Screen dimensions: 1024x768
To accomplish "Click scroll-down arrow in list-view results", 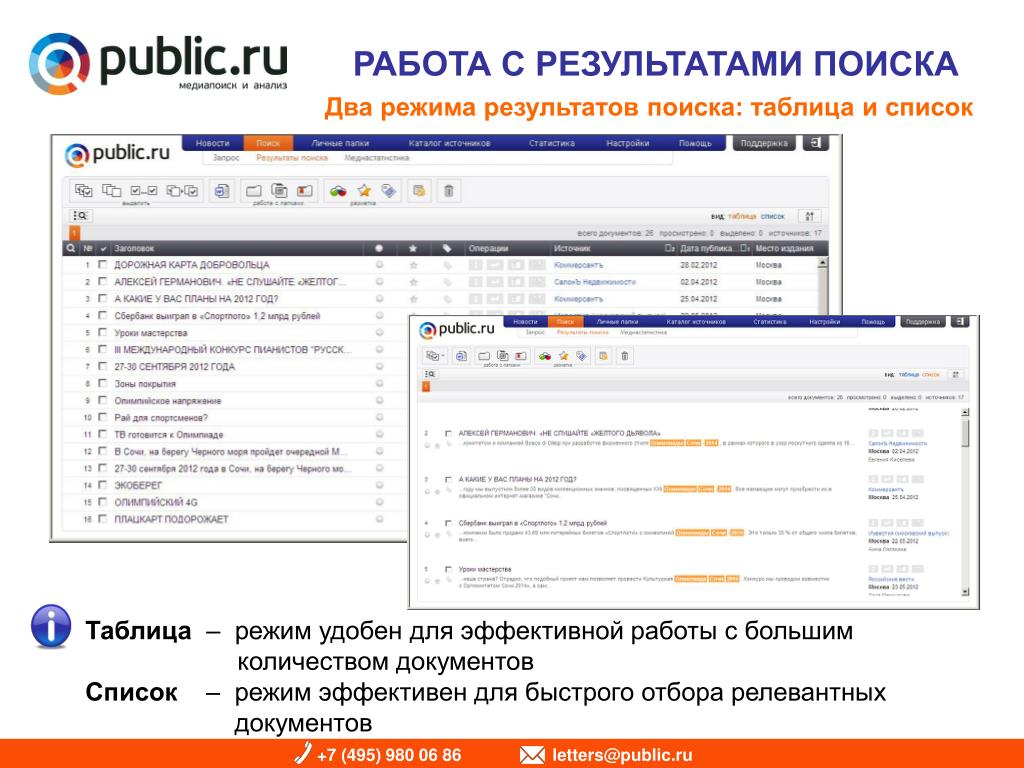I will [965, 592].
